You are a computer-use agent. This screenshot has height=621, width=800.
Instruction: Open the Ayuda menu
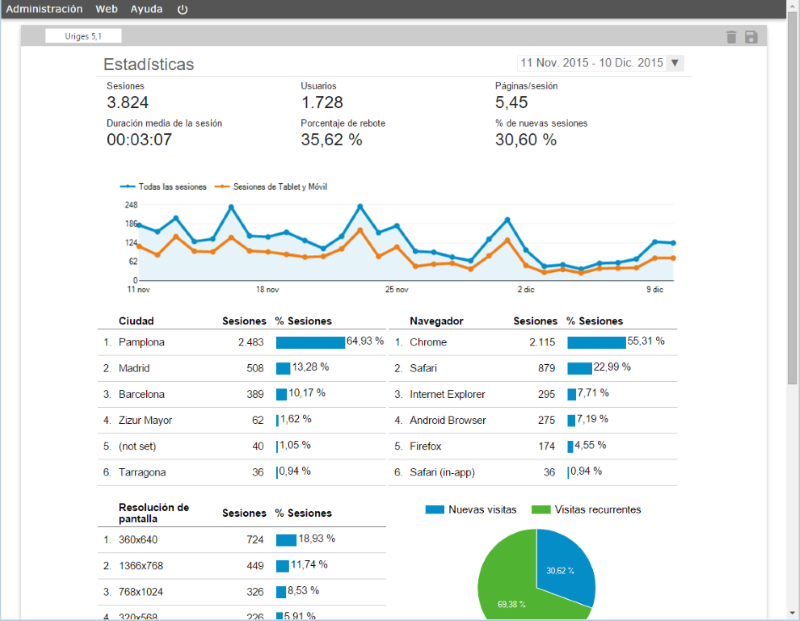coord(146,9)
